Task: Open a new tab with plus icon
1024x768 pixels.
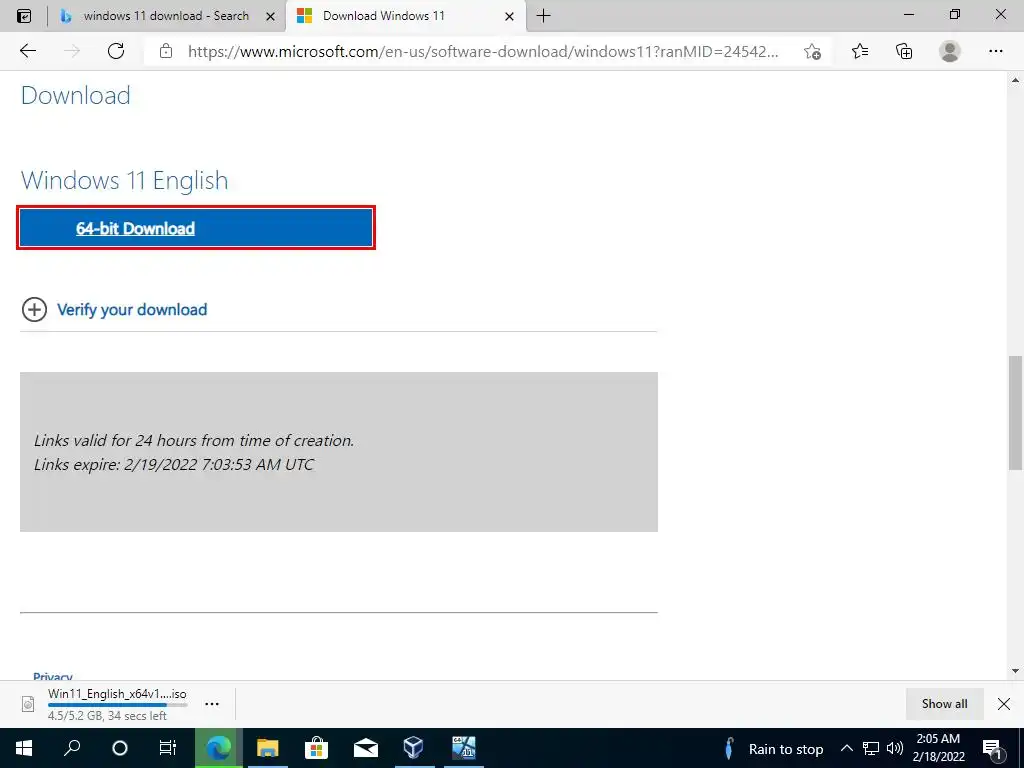Action: coord(543,16)
